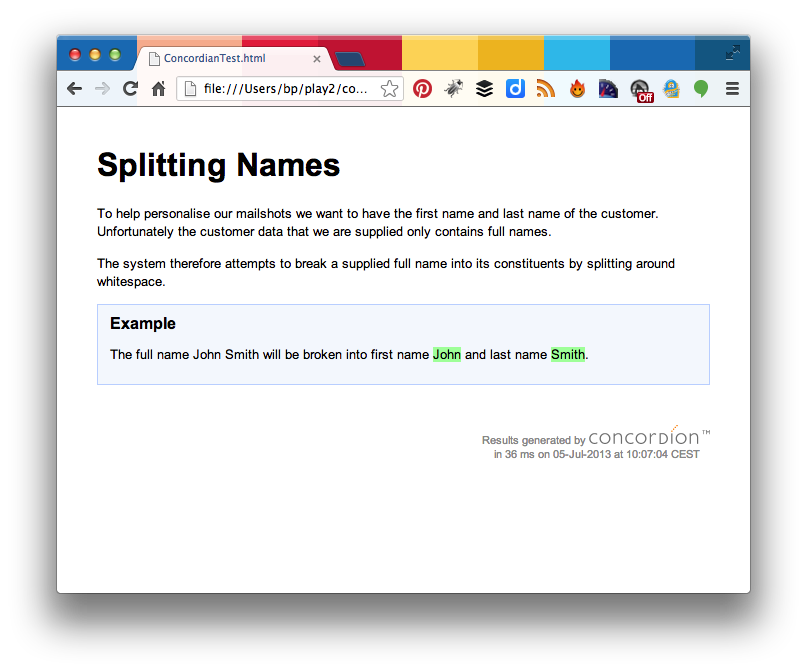
Task: Open the orange RSS feed extension
Action: [545, 89]
